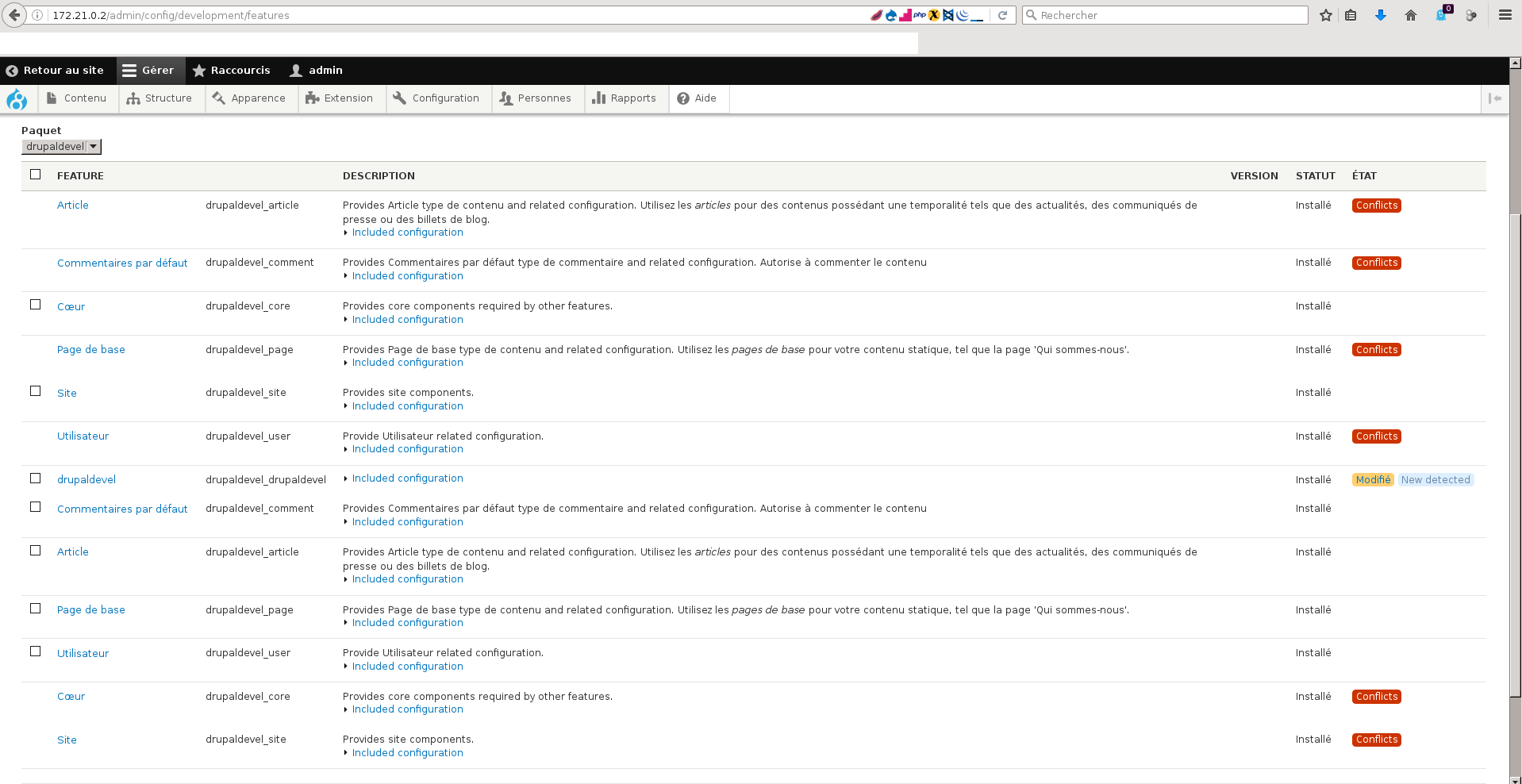Click the browser back arrow button
The width and height of the screenshot is (1522, 784).
tap(14, 15)
